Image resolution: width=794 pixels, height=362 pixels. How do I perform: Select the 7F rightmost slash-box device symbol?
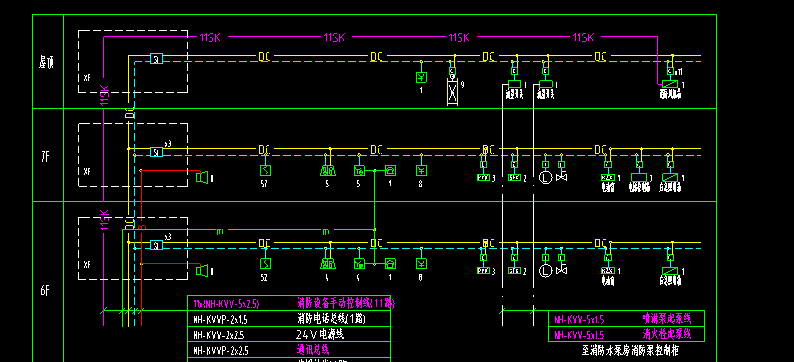(670, 178)
